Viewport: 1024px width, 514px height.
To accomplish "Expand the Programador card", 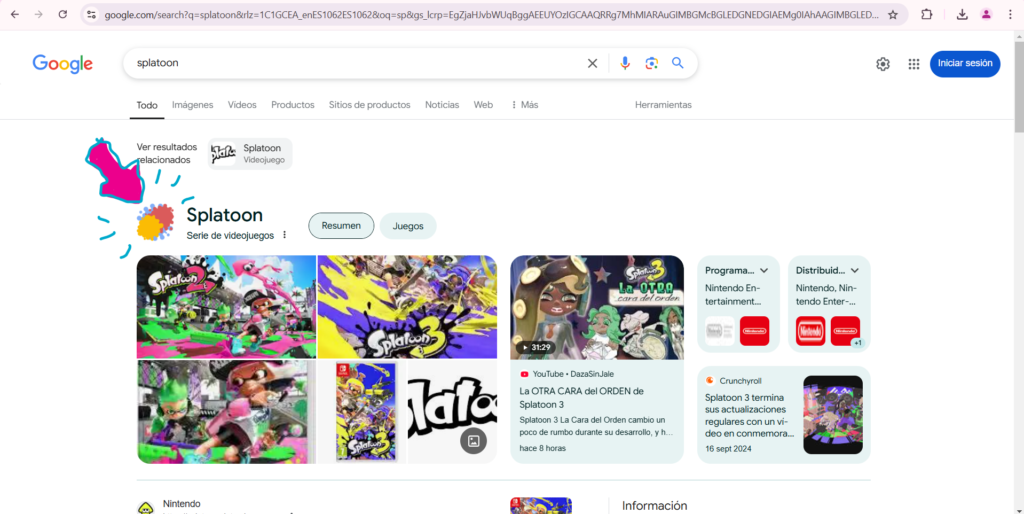I will (764, 270).
